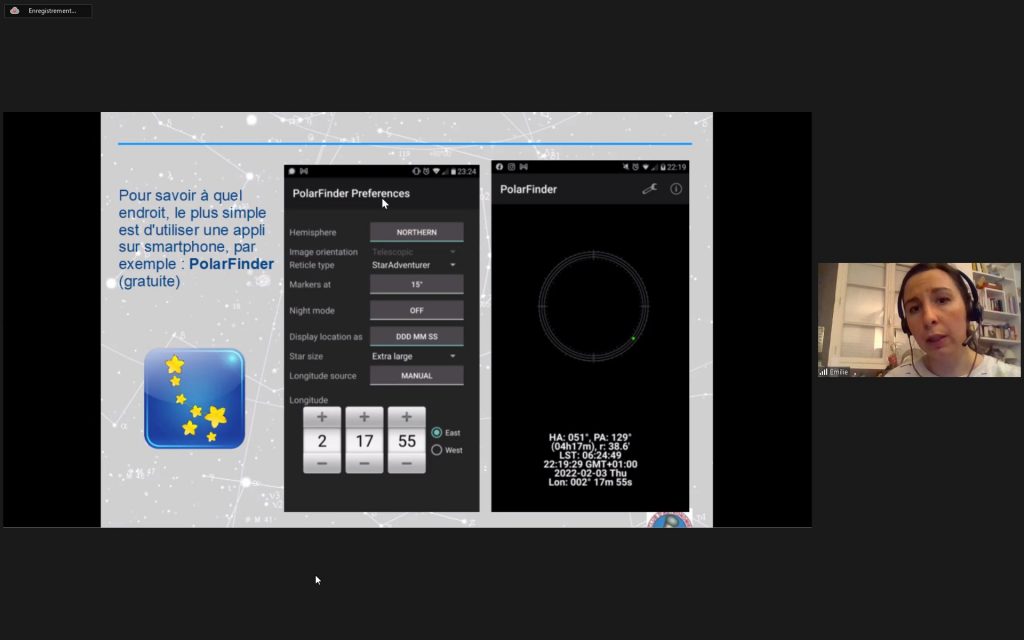Click the bold PolarFinder word in the slide text
Screen dimensions: 1024x640
[x=231, y=264]
